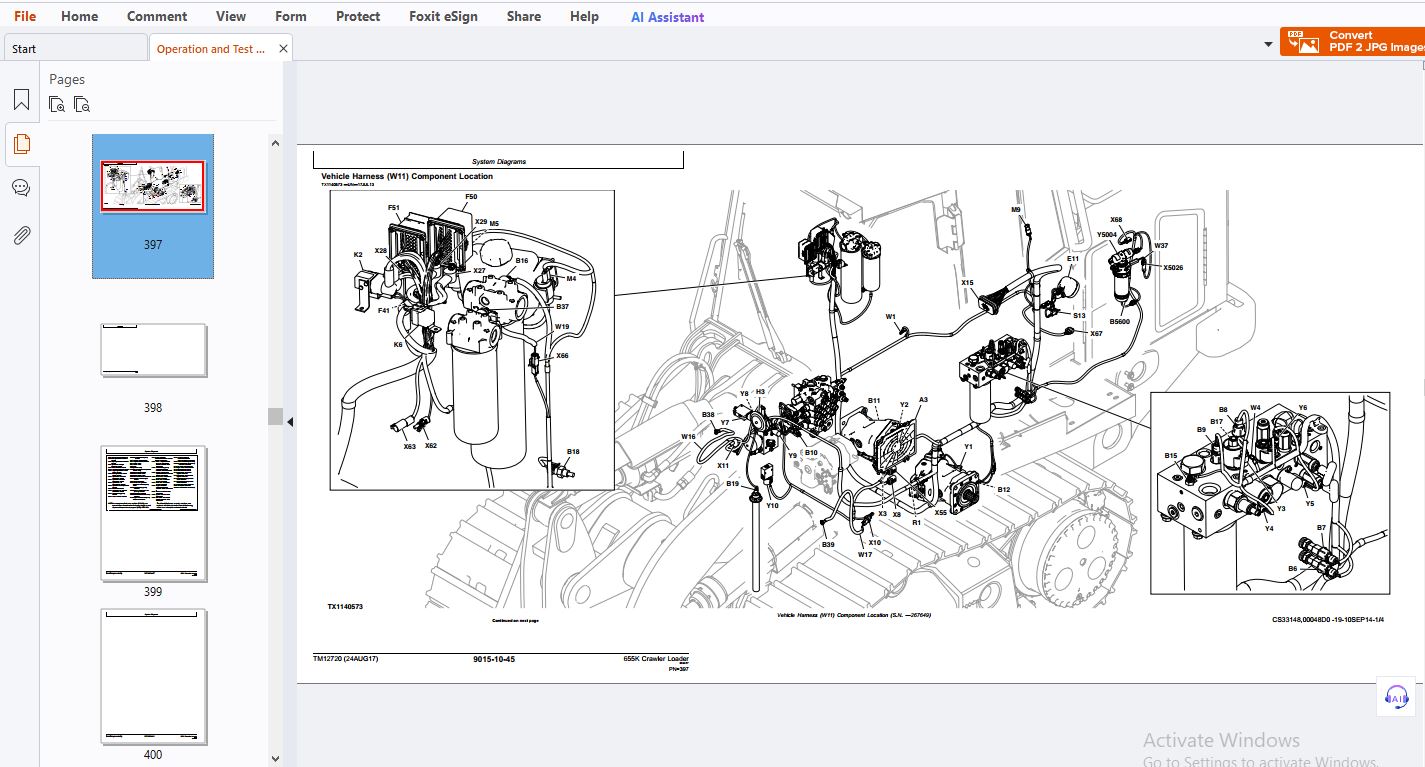Collapse the navigation panel arrow
This screenshot has height=767, width=1425.
[x=291, y=422]
